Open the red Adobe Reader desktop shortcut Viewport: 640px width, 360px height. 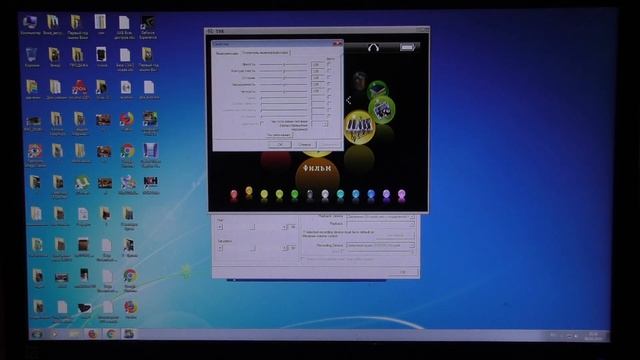point(79,90)
